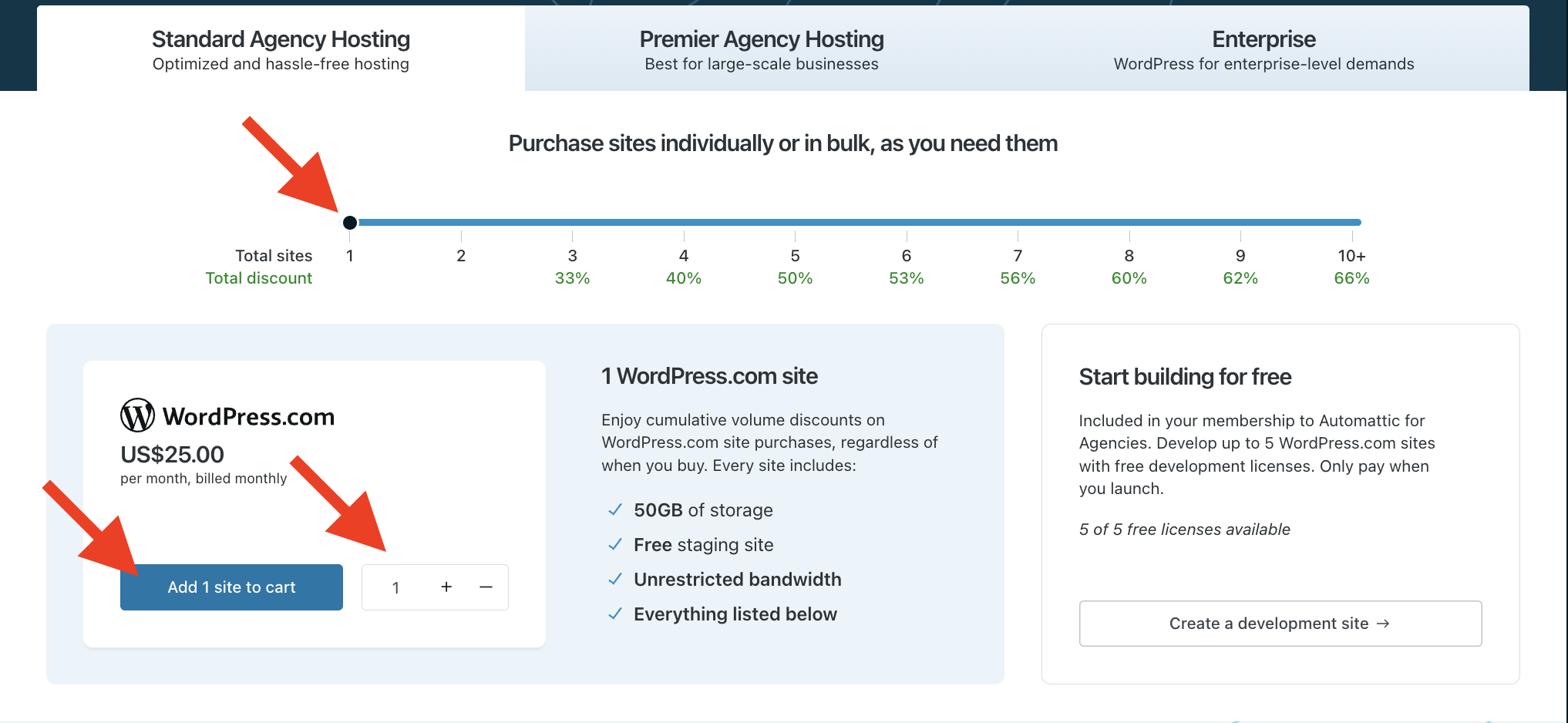Switch to the Premier Agency Hosting tab
Viewport: 1568px width, 723px height.
[x=761, y=48]
